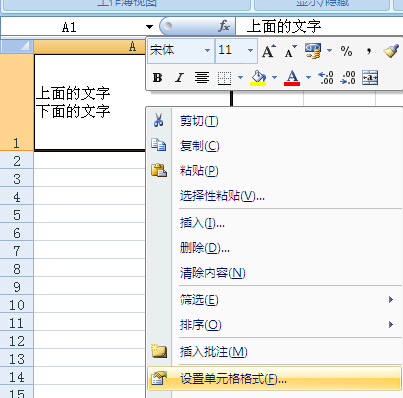Open the Name Box dropdown arrow

click(149, 27)
